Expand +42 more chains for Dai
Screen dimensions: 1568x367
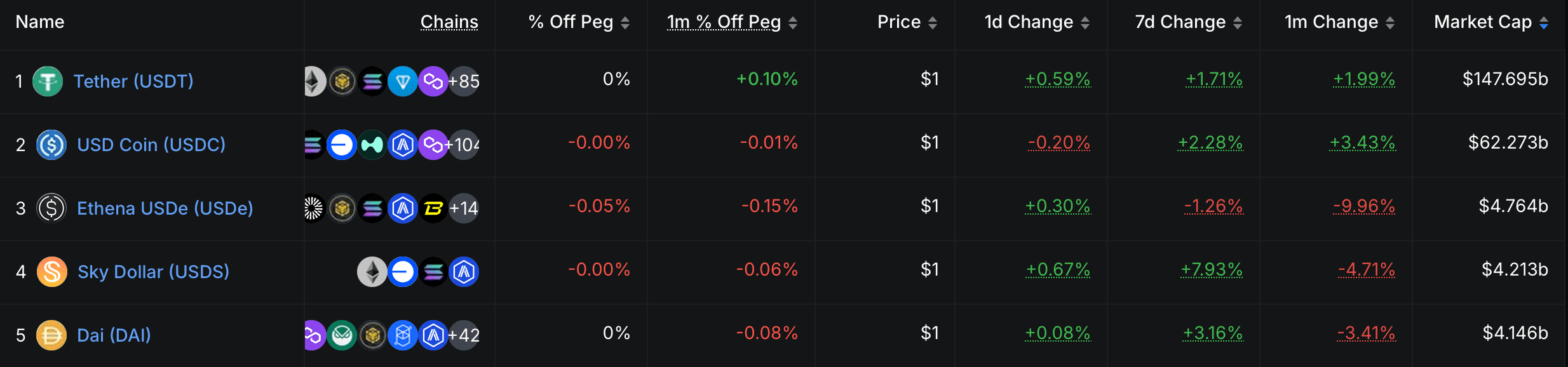click(x=464, y=335)
